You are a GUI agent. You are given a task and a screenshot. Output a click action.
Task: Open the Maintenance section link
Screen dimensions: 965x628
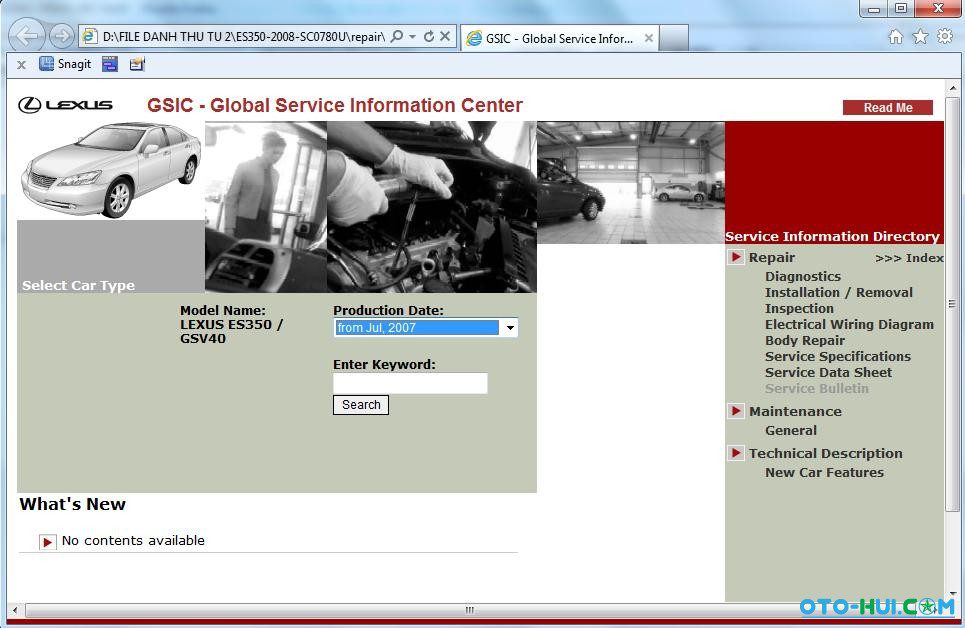coord(795,411)
